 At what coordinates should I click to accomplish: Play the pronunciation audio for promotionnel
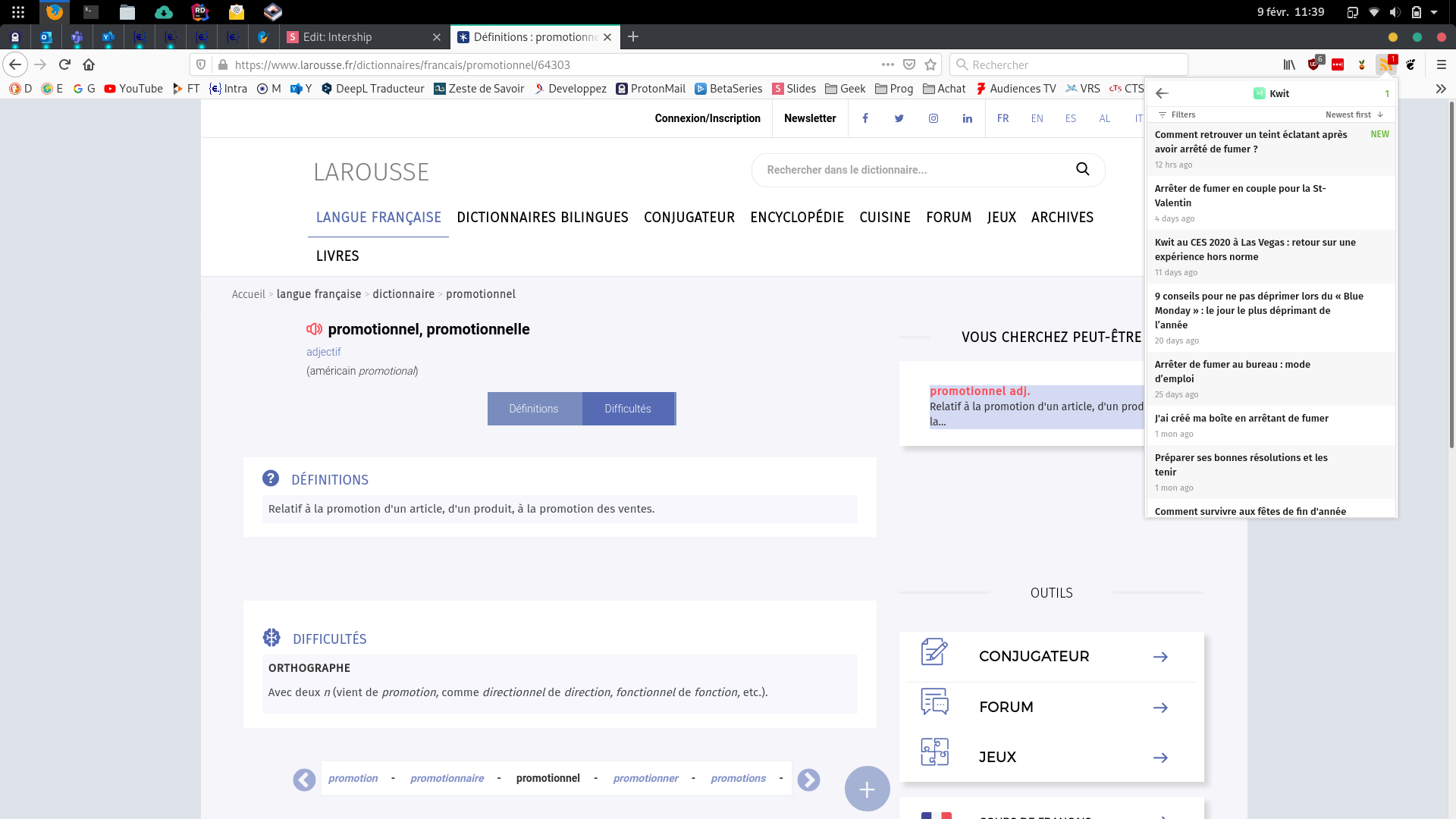tap(314, 329)
